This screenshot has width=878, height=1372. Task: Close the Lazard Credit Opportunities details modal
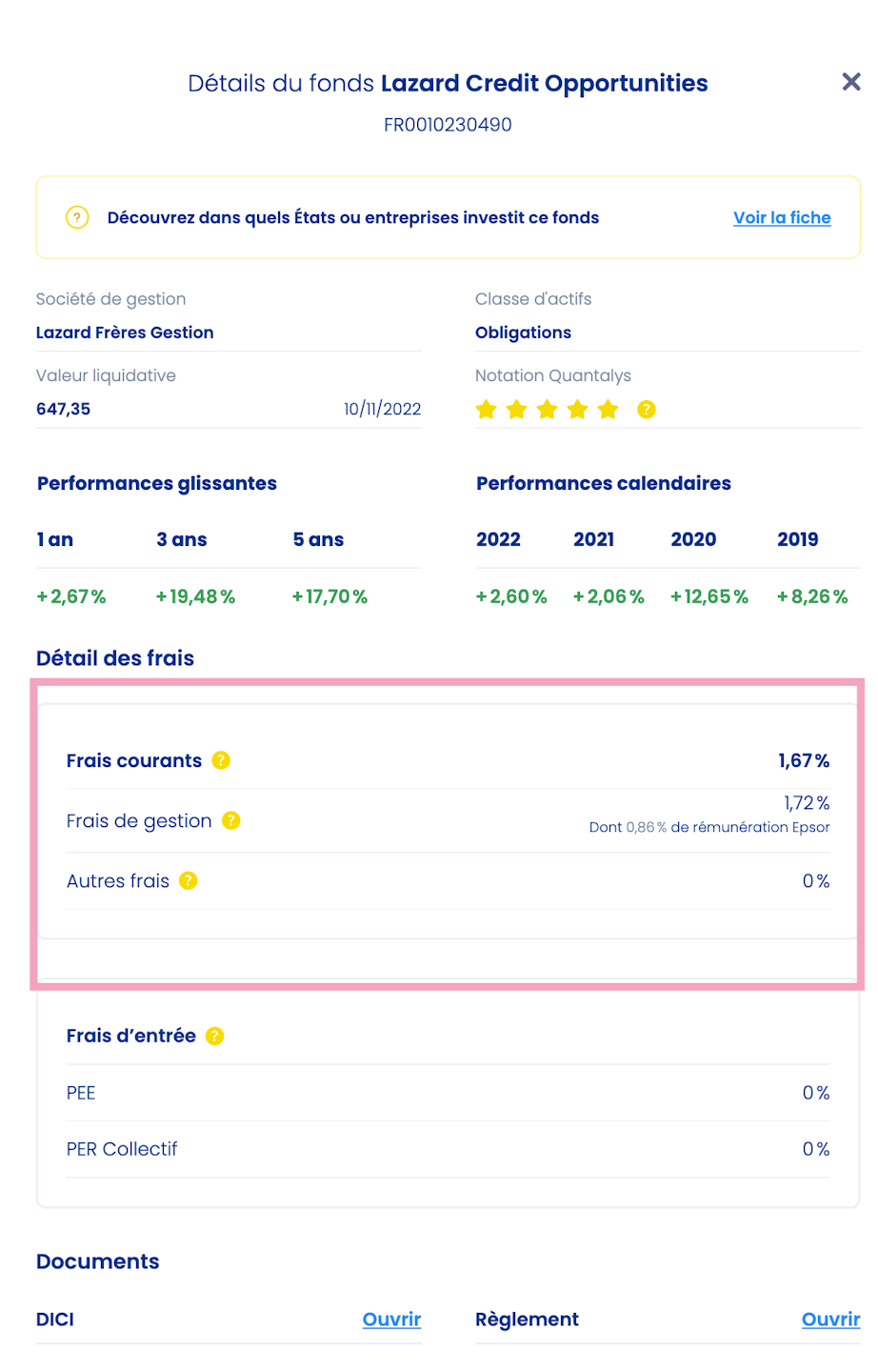[851, 82]
